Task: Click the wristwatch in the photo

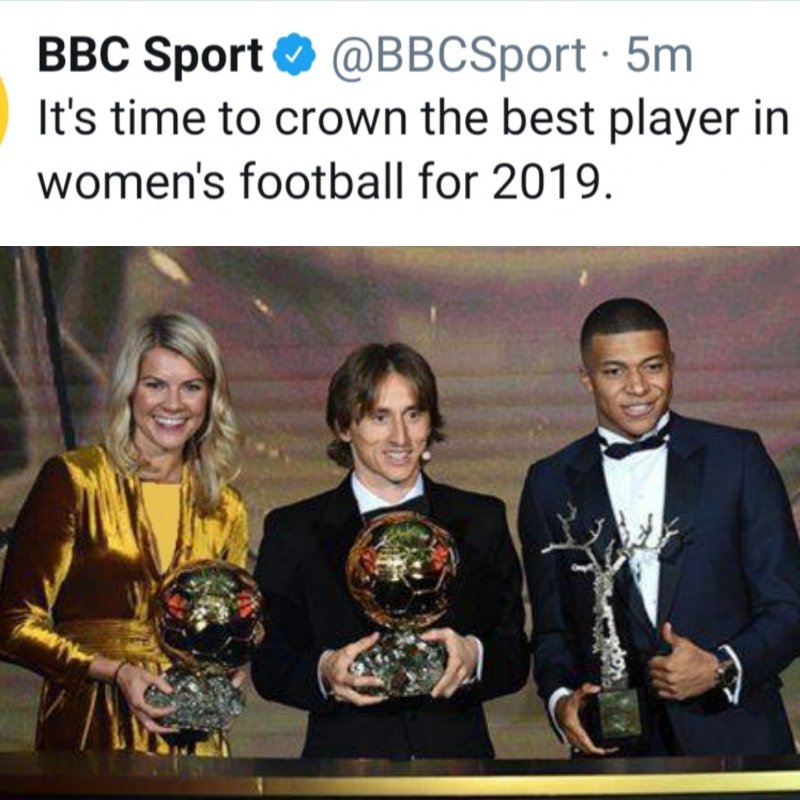Action: [x=727, y=672]
